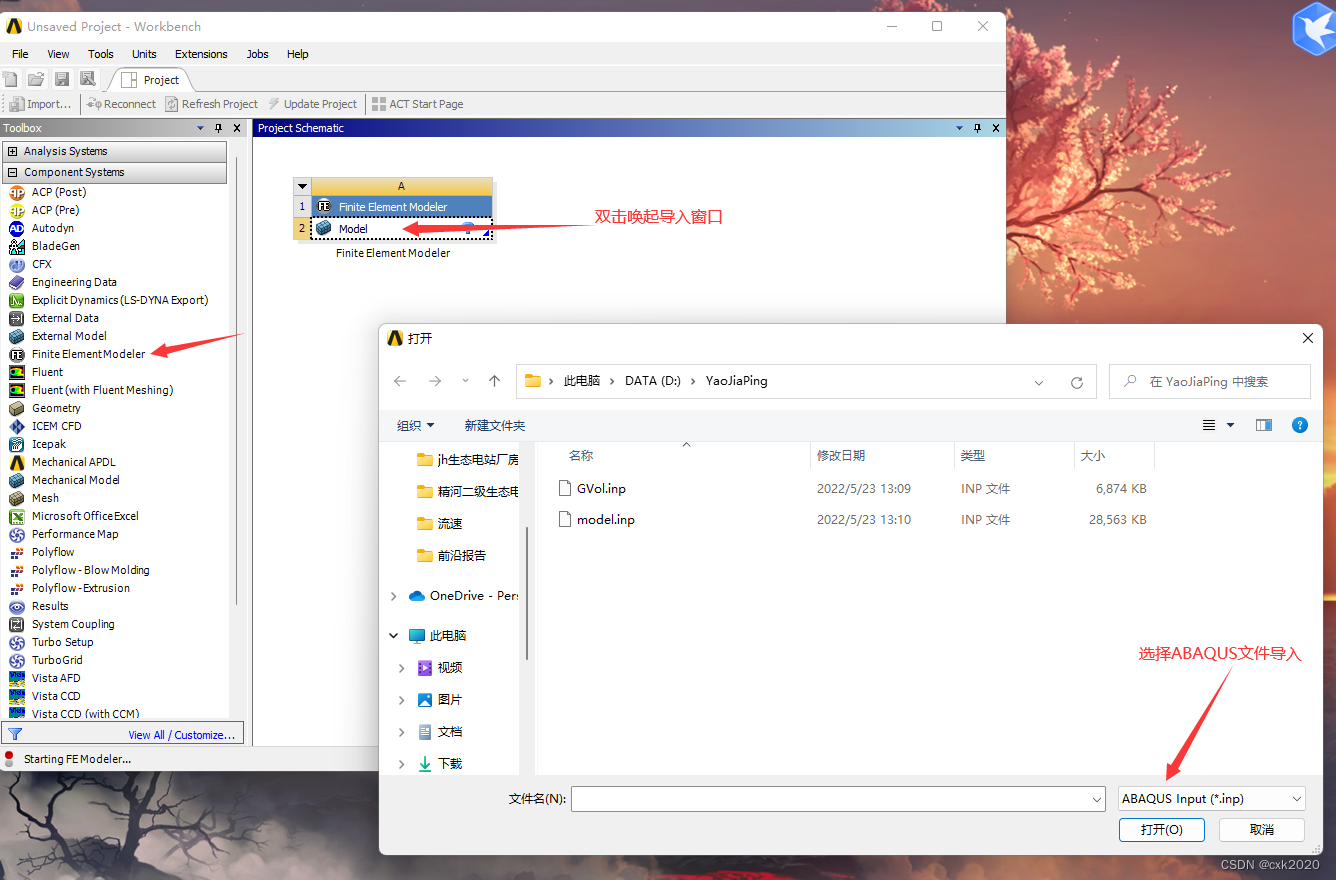Screen dimensions: 1336x880
Task: Select the model.inp file
Action: tap(605, 520)
